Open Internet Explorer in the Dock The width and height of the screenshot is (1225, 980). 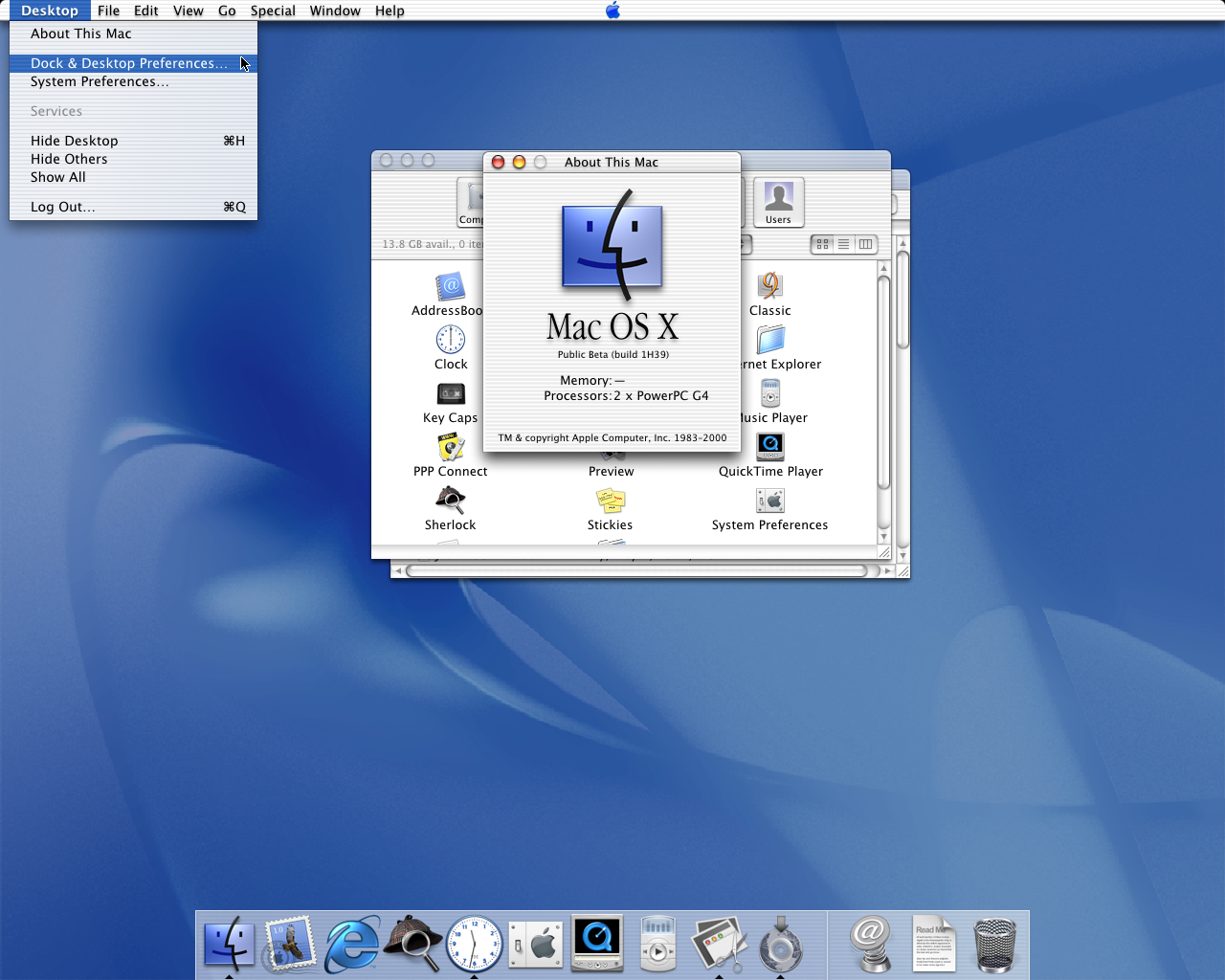pyautogui.click(x=352, y=944)
